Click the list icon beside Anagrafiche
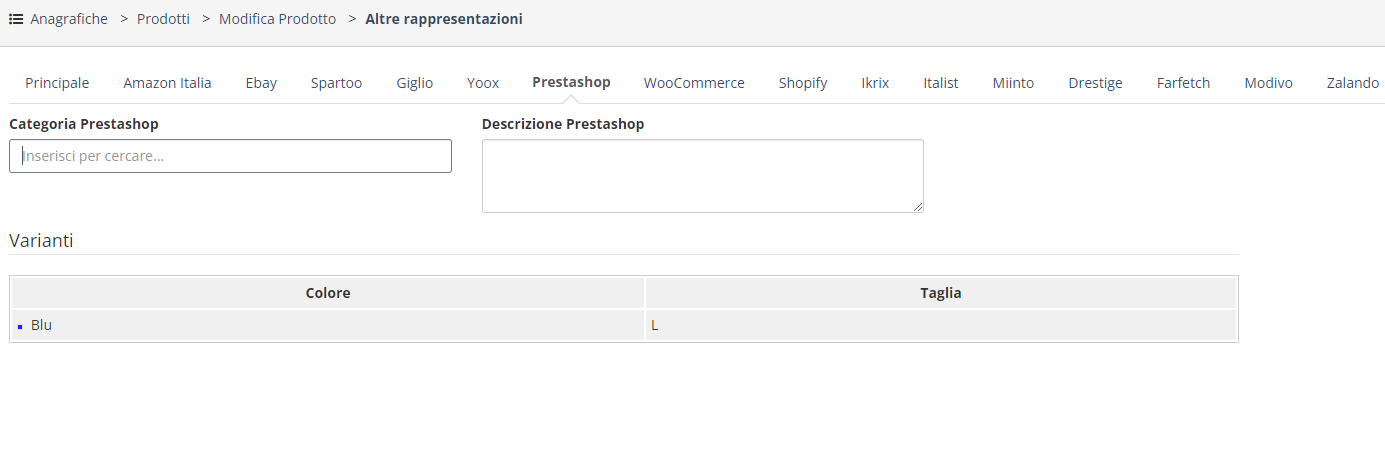The width and height of the screenshot is (1385, 467). tap(16, 19)
